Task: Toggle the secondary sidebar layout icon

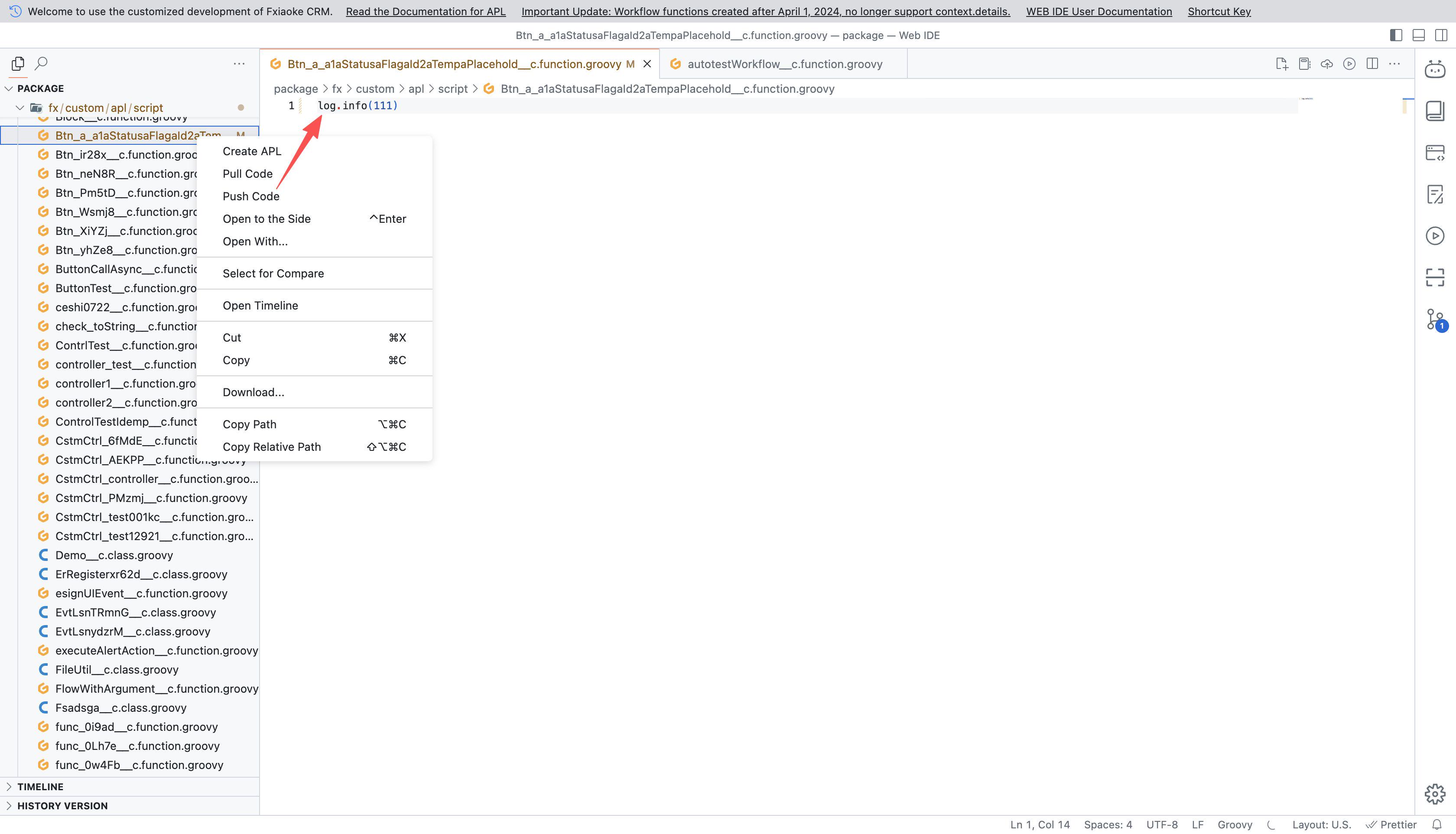Action: pyautogui.click(x=1441, y=35)
